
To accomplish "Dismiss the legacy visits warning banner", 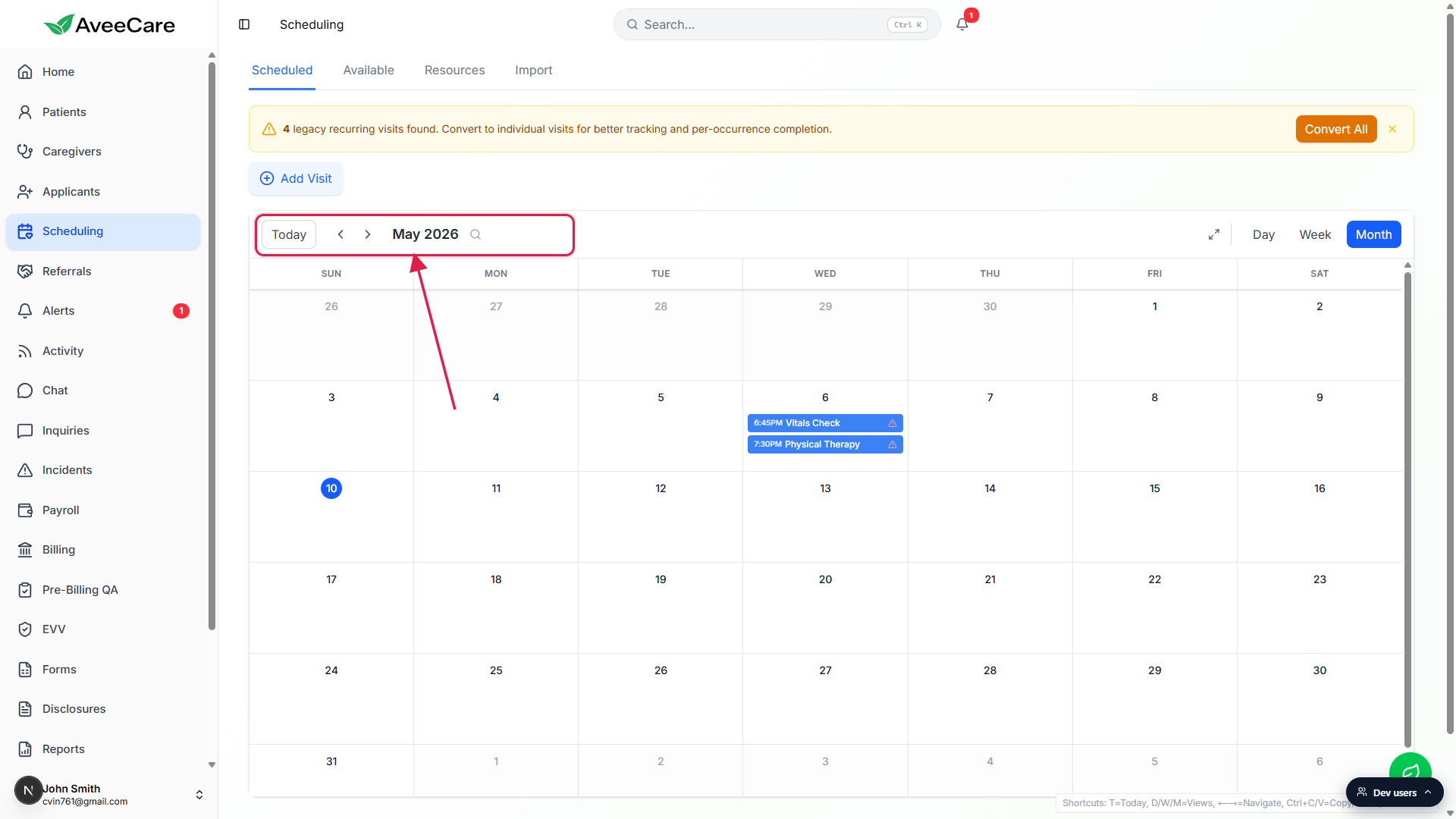I will 1392,129.
